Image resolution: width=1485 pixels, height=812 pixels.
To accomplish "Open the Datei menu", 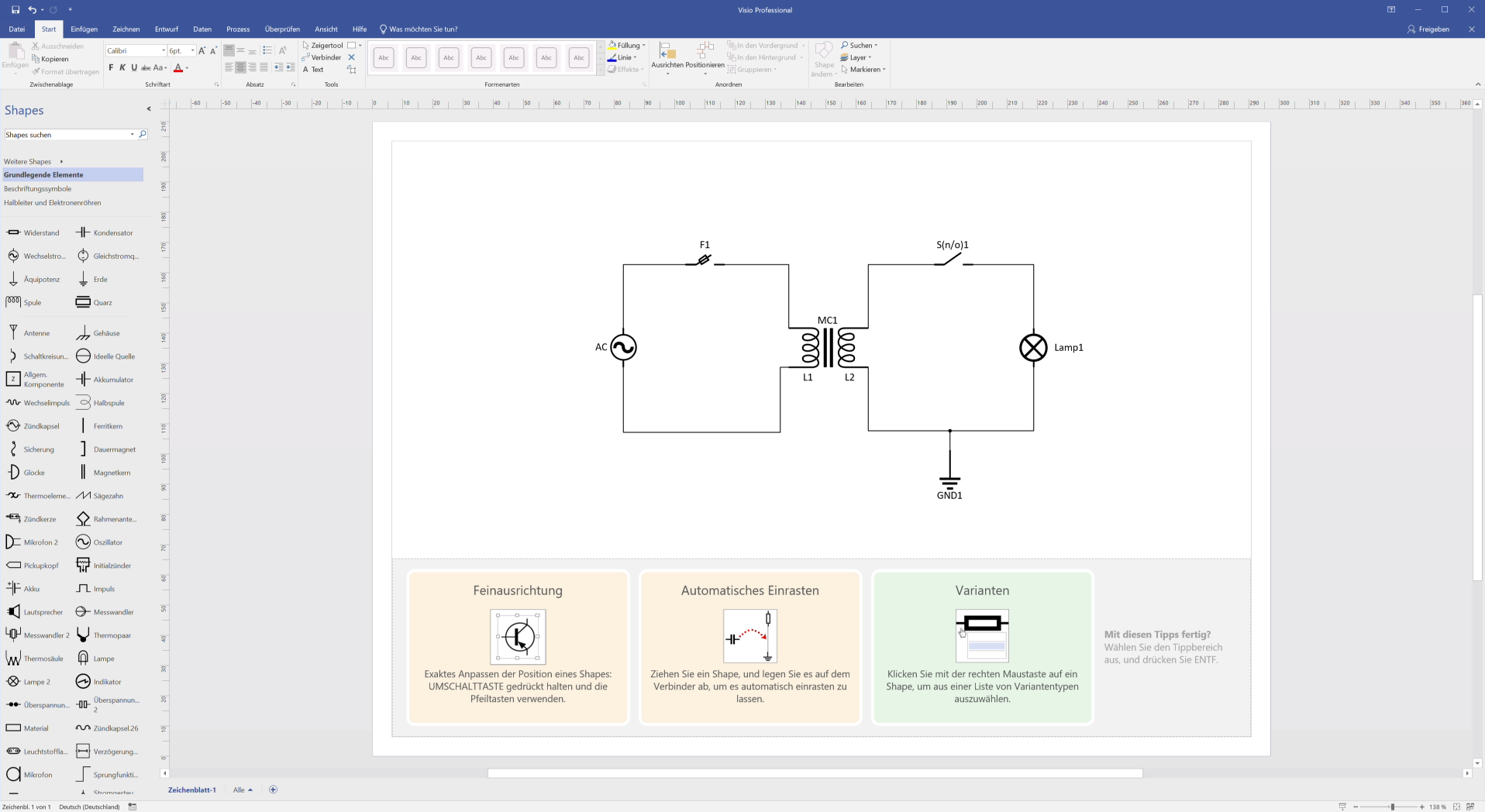I will [x=17, y=29].
